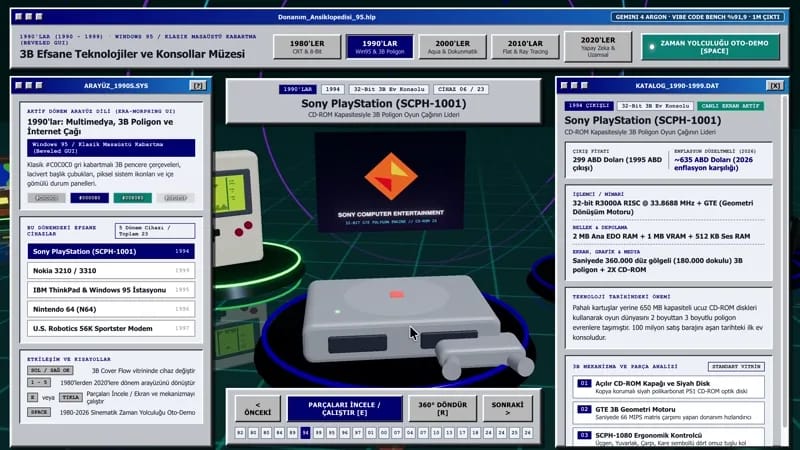Click the 01 badge of Açılır CD-ROM Kapağı
Screen dimensions: 800x450
584,383
